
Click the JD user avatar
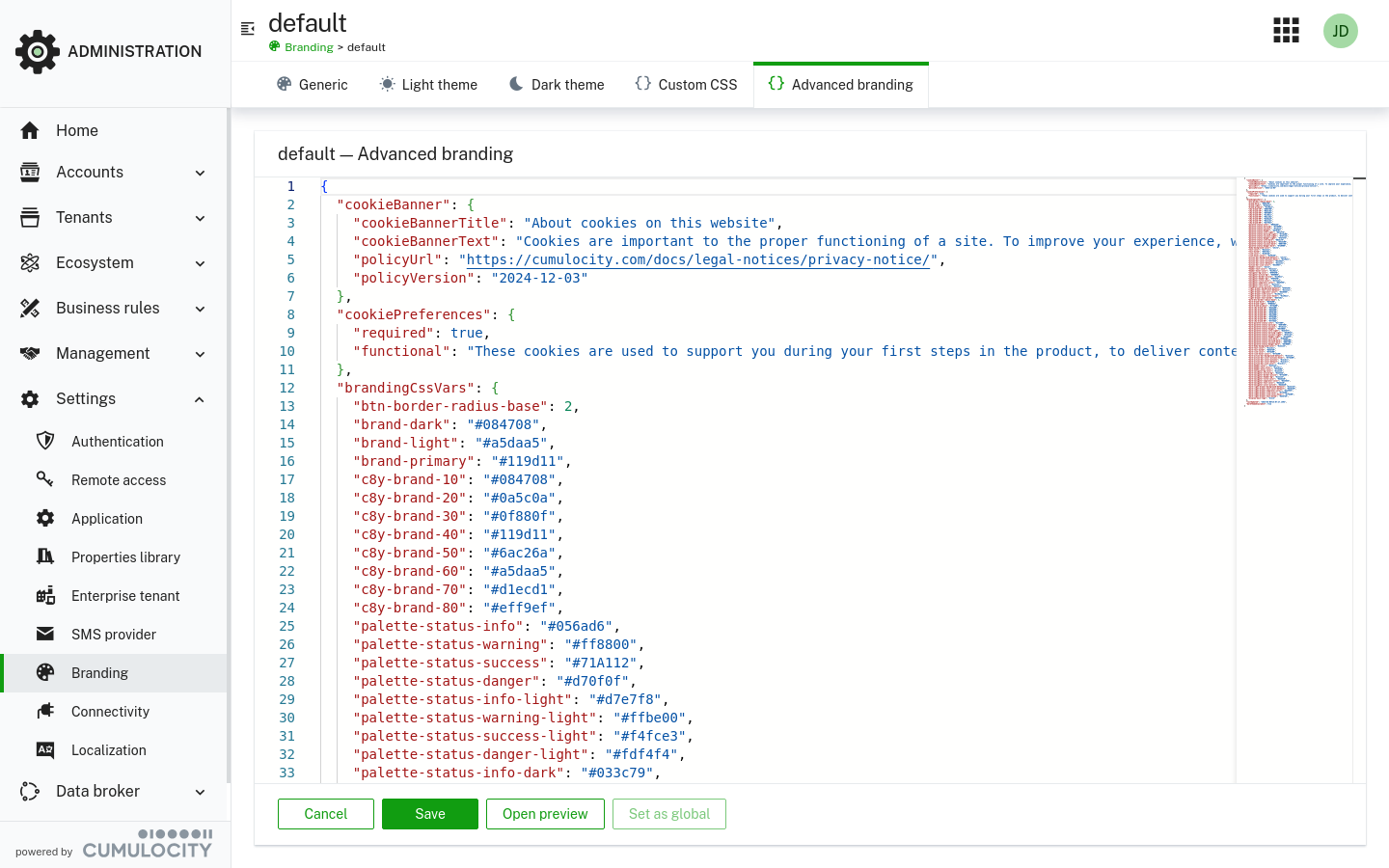point(1340,31)
